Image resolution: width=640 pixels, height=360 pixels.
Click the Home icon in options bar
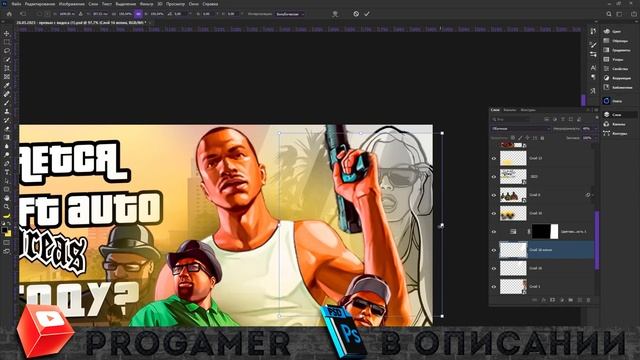[9, 14]
